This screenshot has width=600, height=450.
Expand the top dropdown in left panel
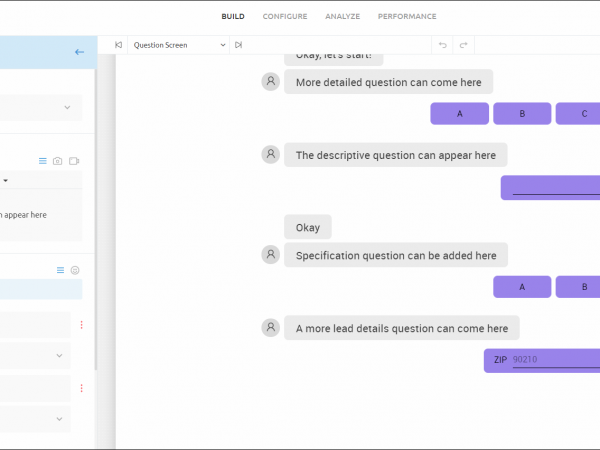67,107
